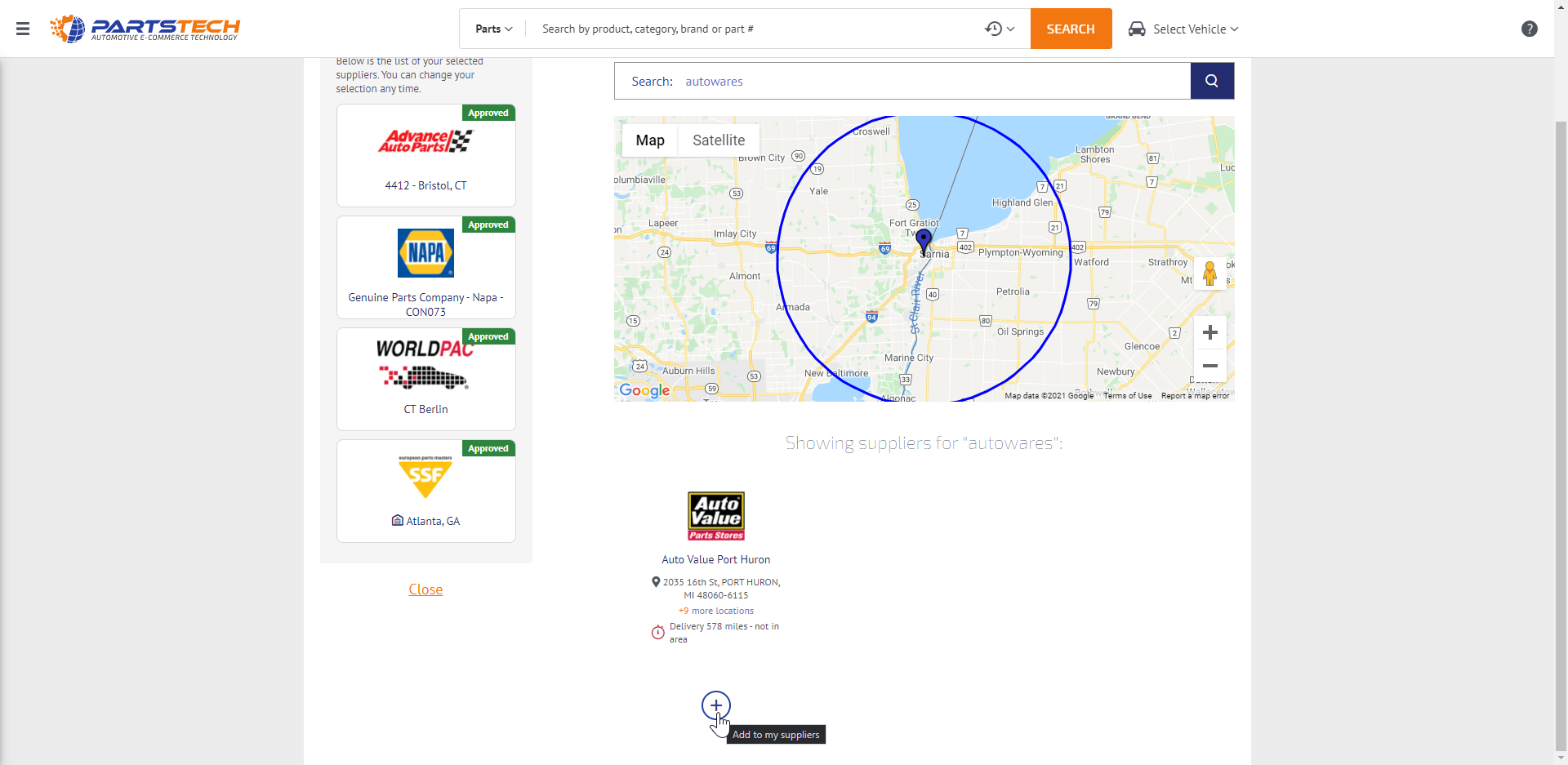Image resolution: width=1568 pixels, height=765 pixels.
Task: Click the location pin beside the Port Huron address
Action: click(655, 581)
